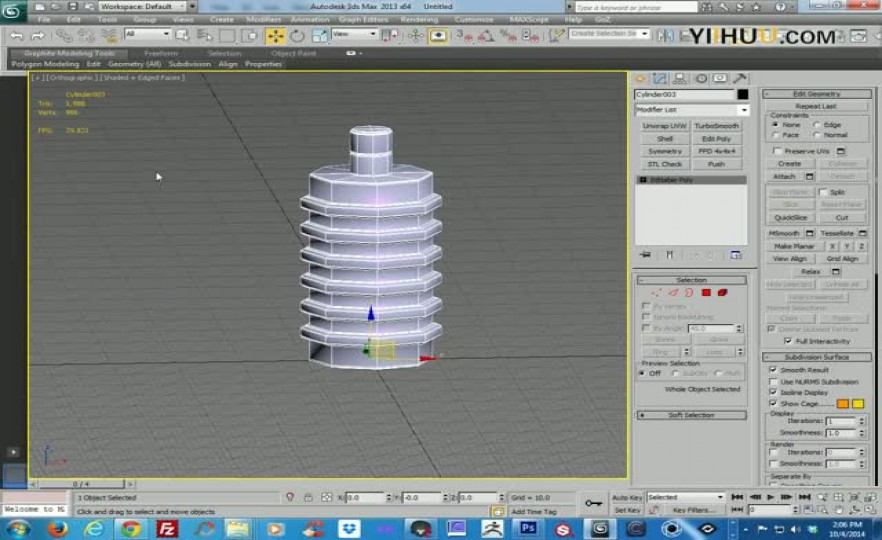Screen dimensions: 882x540
Task: Open the Rendering menu
Action: [419, 20]
